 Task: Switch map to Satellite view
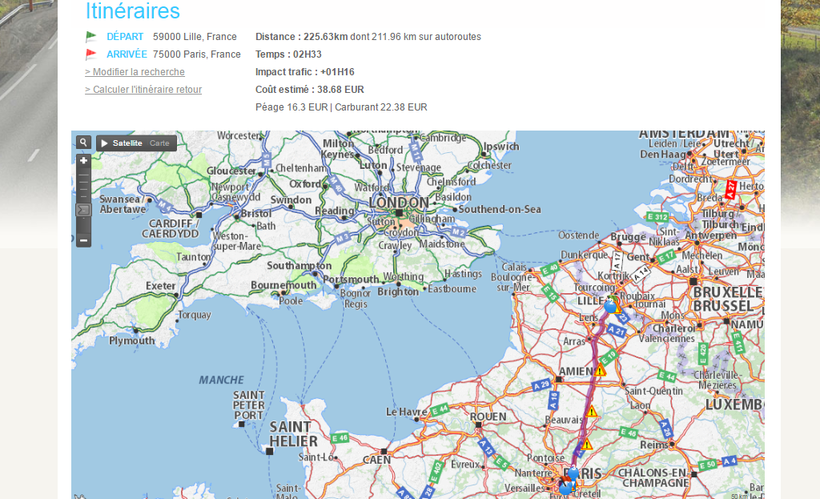pyautogui.click(x=127, y=143)
